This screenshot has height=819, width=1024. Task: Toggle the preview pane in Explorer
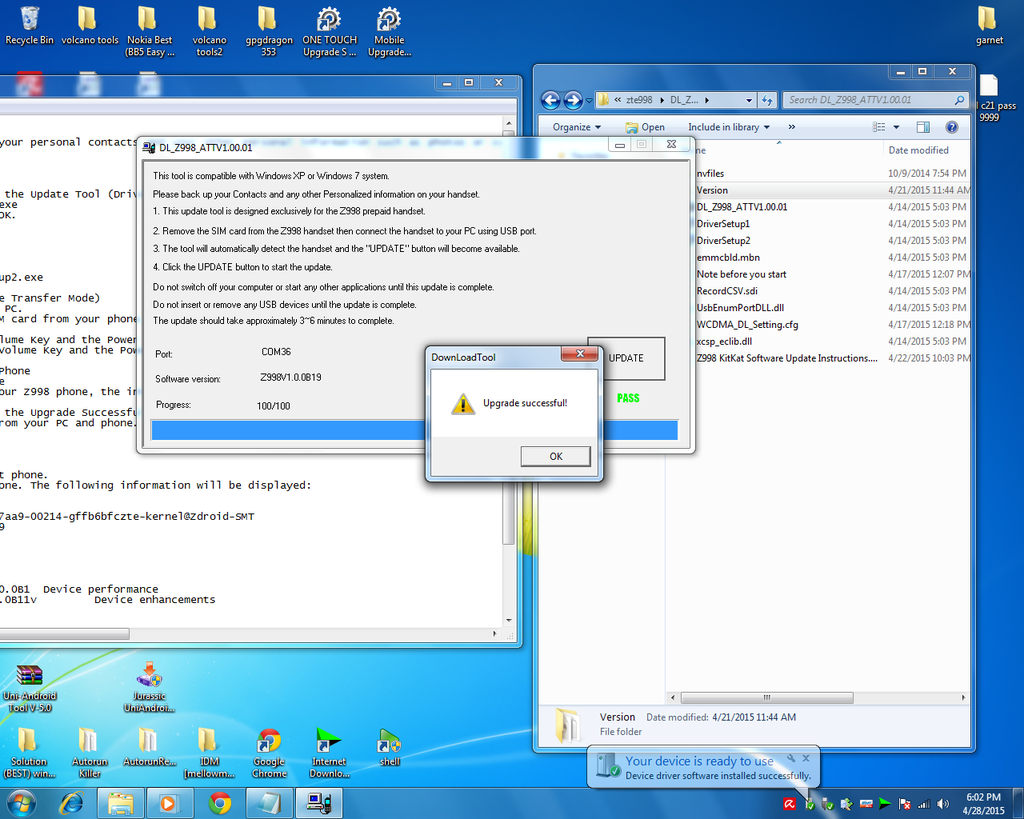pyautogui.click(x=923, y=127)
